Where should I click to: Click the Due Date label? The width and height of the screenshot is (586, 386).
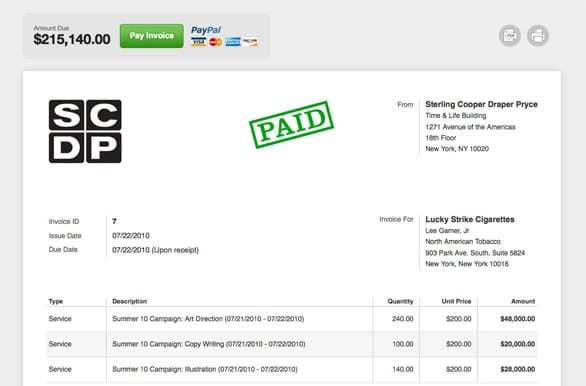pos(63,250)
